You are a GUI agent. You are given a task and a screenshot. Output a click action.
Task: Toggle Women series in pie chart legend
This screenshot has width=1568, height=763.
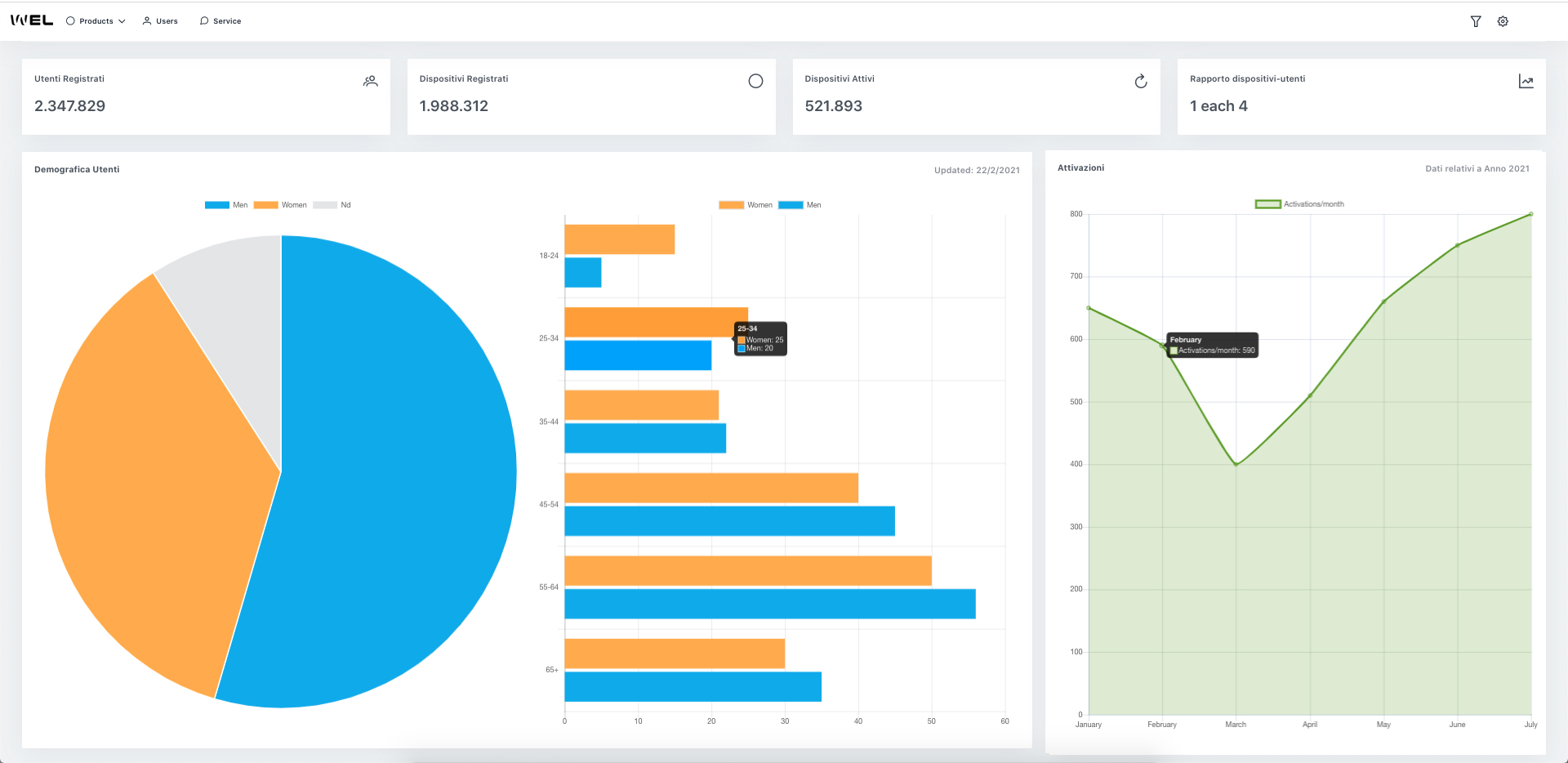pos(280,205)
